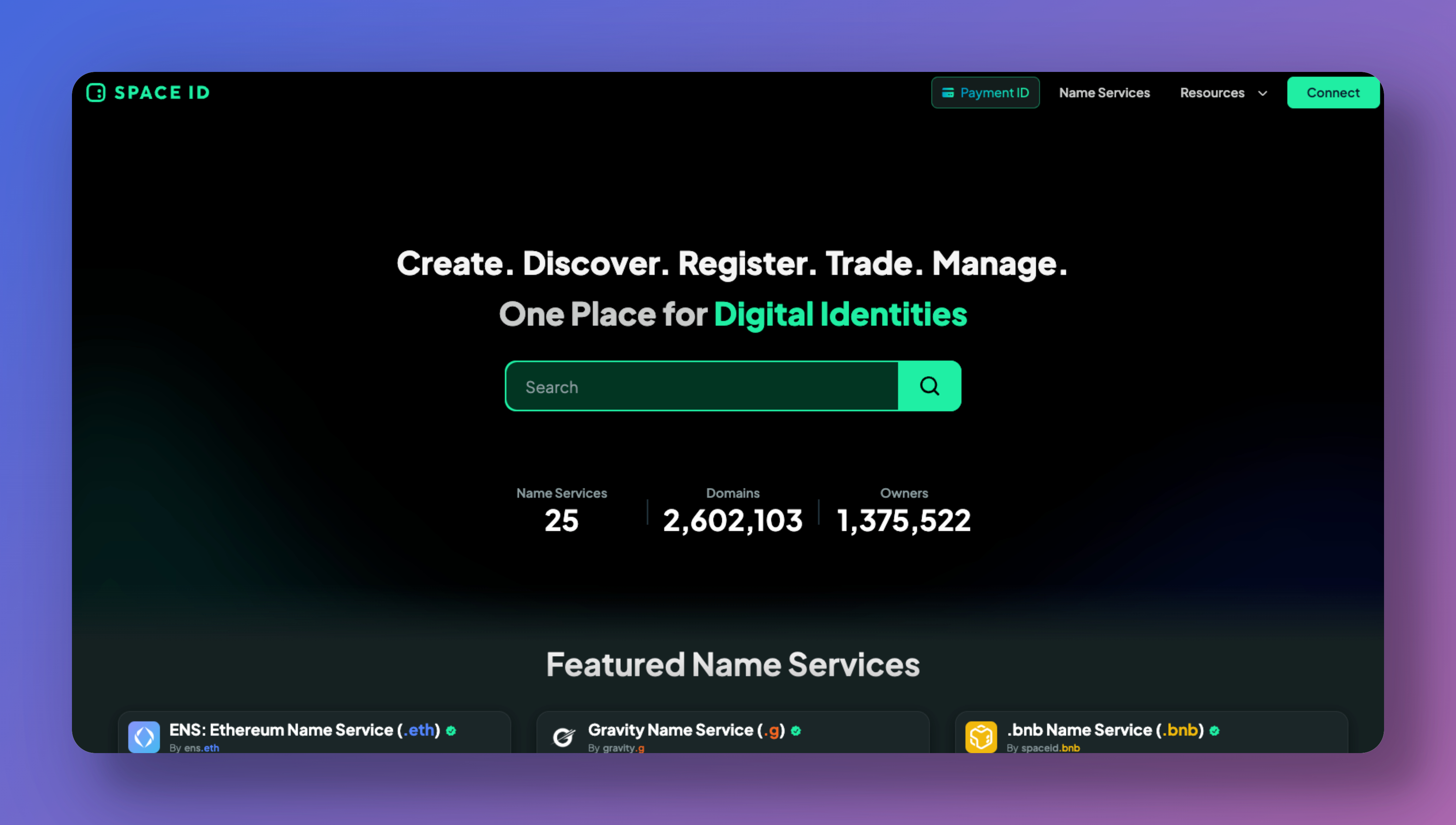This screenshot has width=1456, height=825.
Task: Go to Name Services page
Action: pyautogui.click(x=1104, y=93)
